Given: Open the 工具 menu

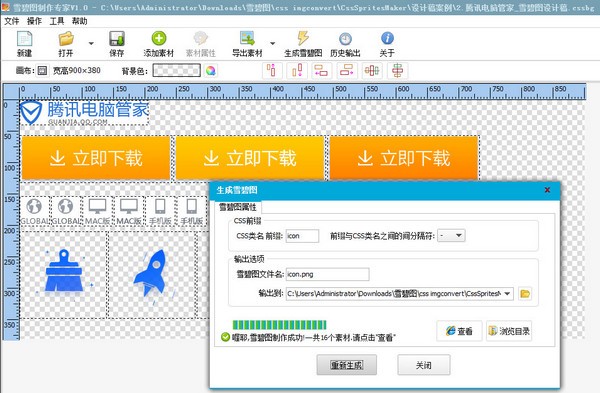Looking at the screenshot, I should (x=57, y=21).
